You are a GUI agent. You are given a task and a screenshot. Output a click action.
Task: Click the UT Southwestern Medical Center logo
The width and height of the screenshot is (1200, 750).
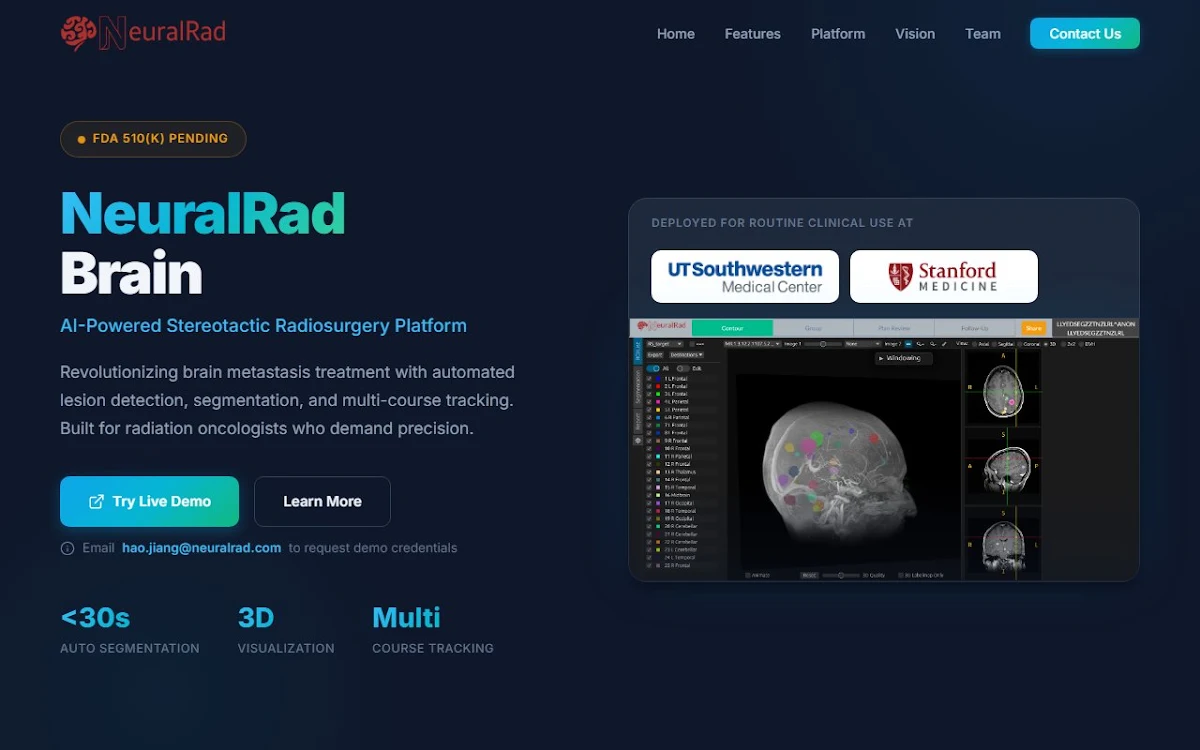click(745, 276)
